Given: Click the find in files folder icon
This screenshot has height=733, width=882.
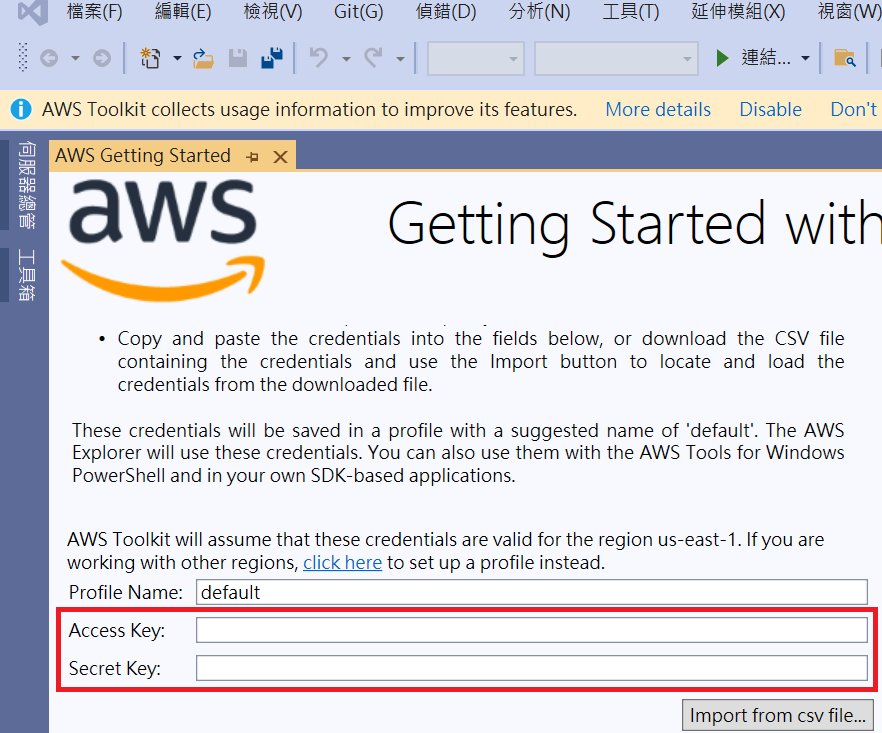Looking at the screenshot, I should 845,58.
